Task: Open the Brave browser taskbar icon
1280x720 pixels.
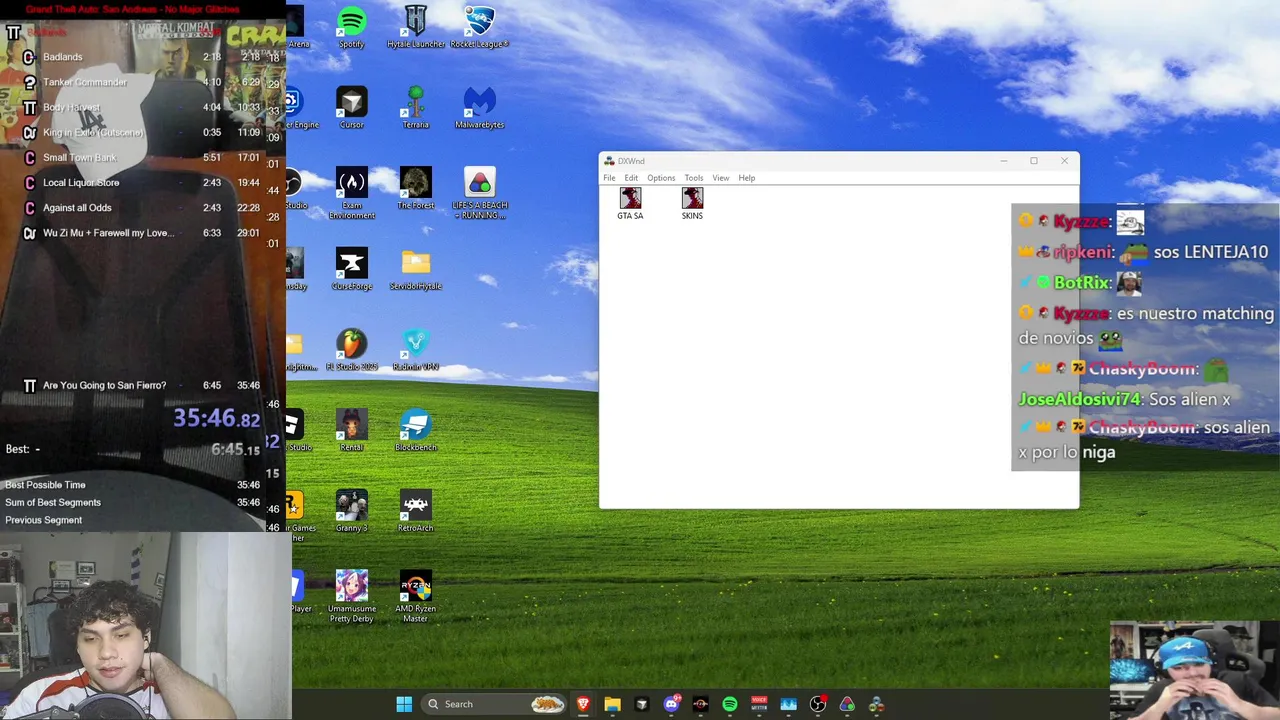Action: tap(583, 704)
